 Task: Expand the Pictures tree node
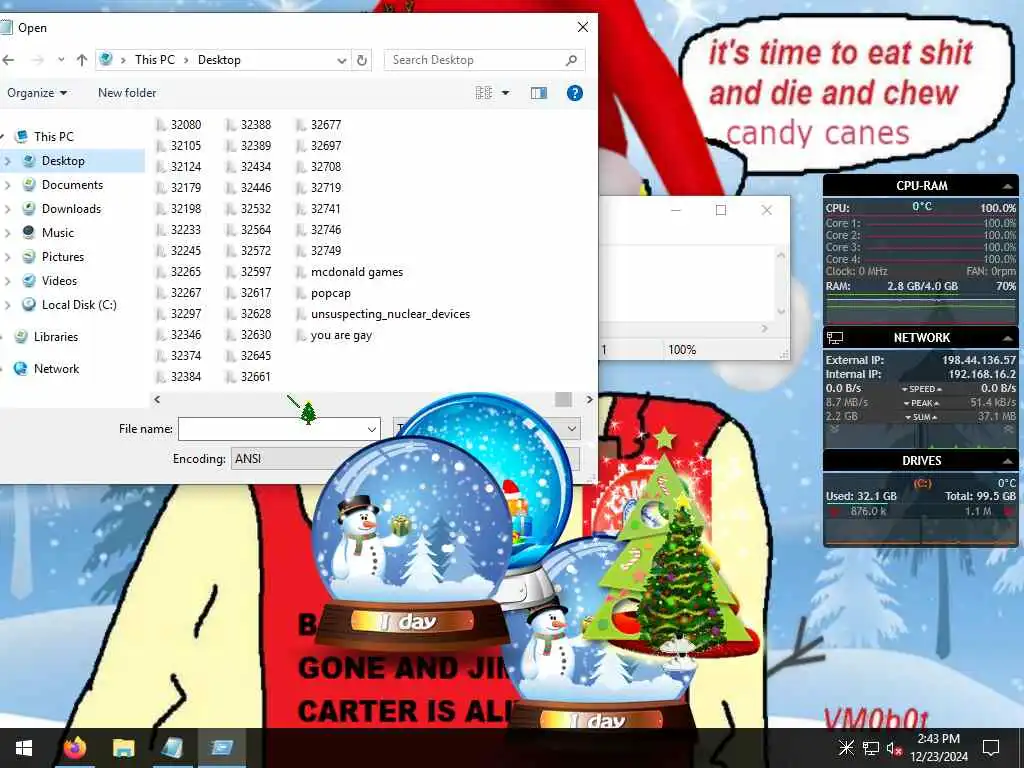click(8, 257)
